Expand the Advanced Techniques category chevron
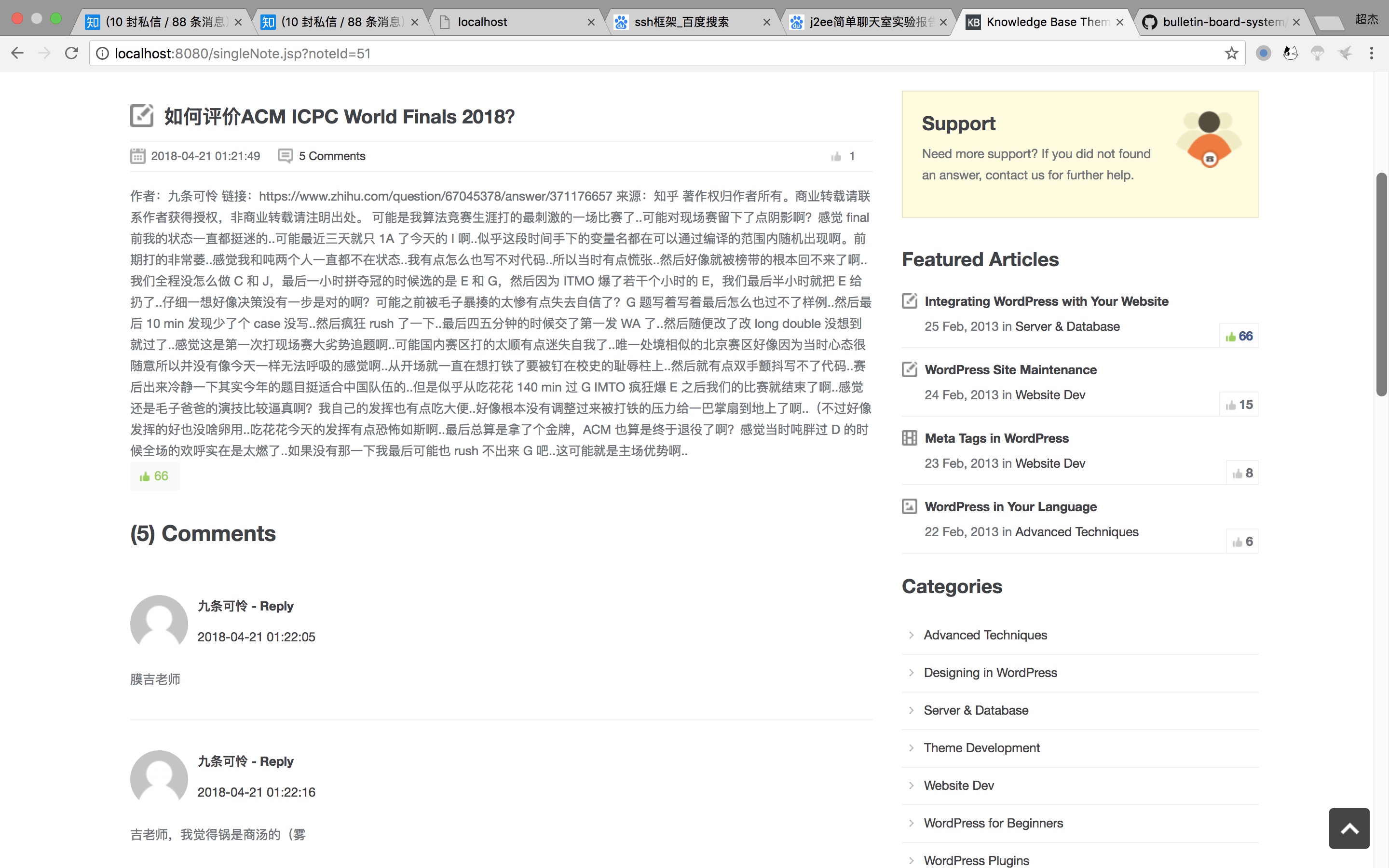The height and width of the screenshot is (868, 1389). (911, 635)
